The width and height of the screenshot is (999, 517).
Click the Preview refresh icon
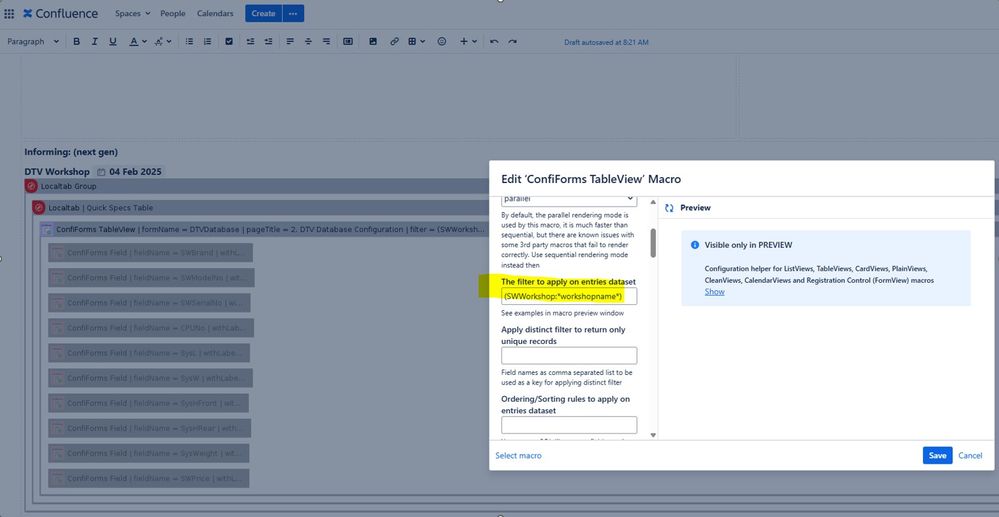669,208
